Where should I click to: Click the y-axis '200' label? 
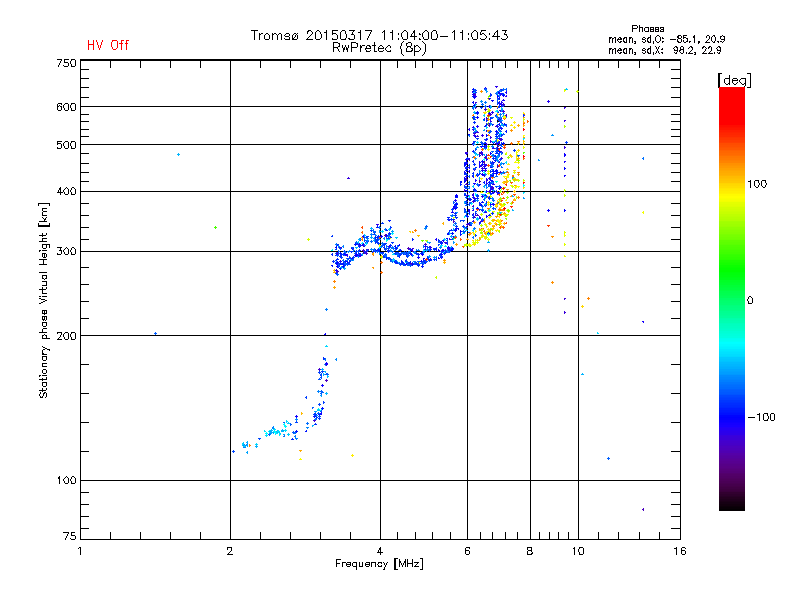(66, 336)
